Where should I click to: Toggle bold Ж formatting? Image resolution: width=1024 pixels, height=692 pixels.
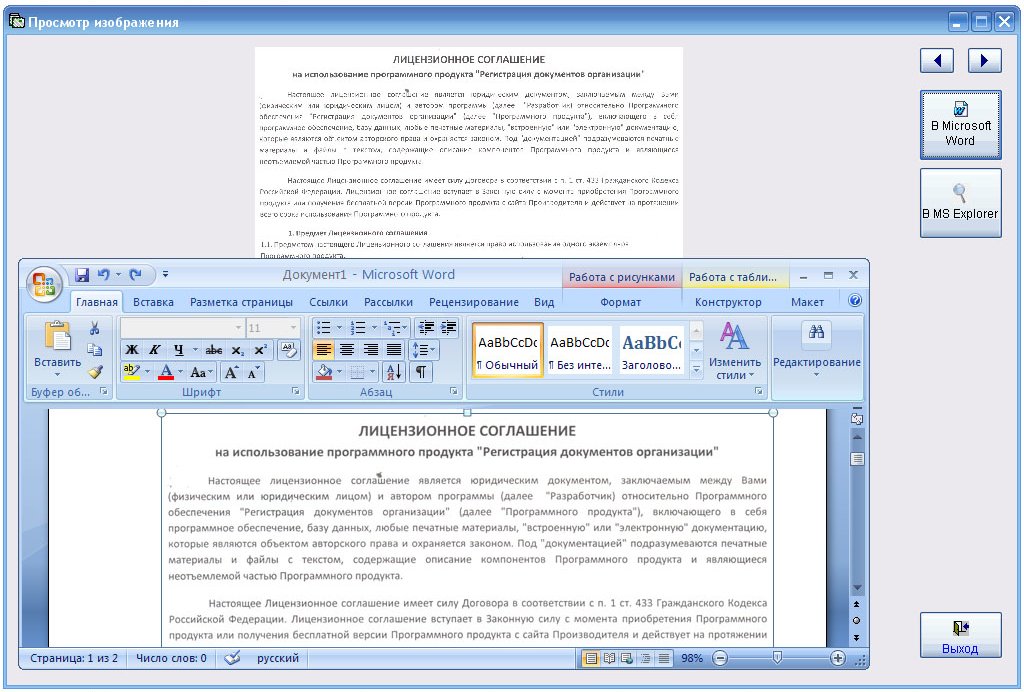coord(132,351)
